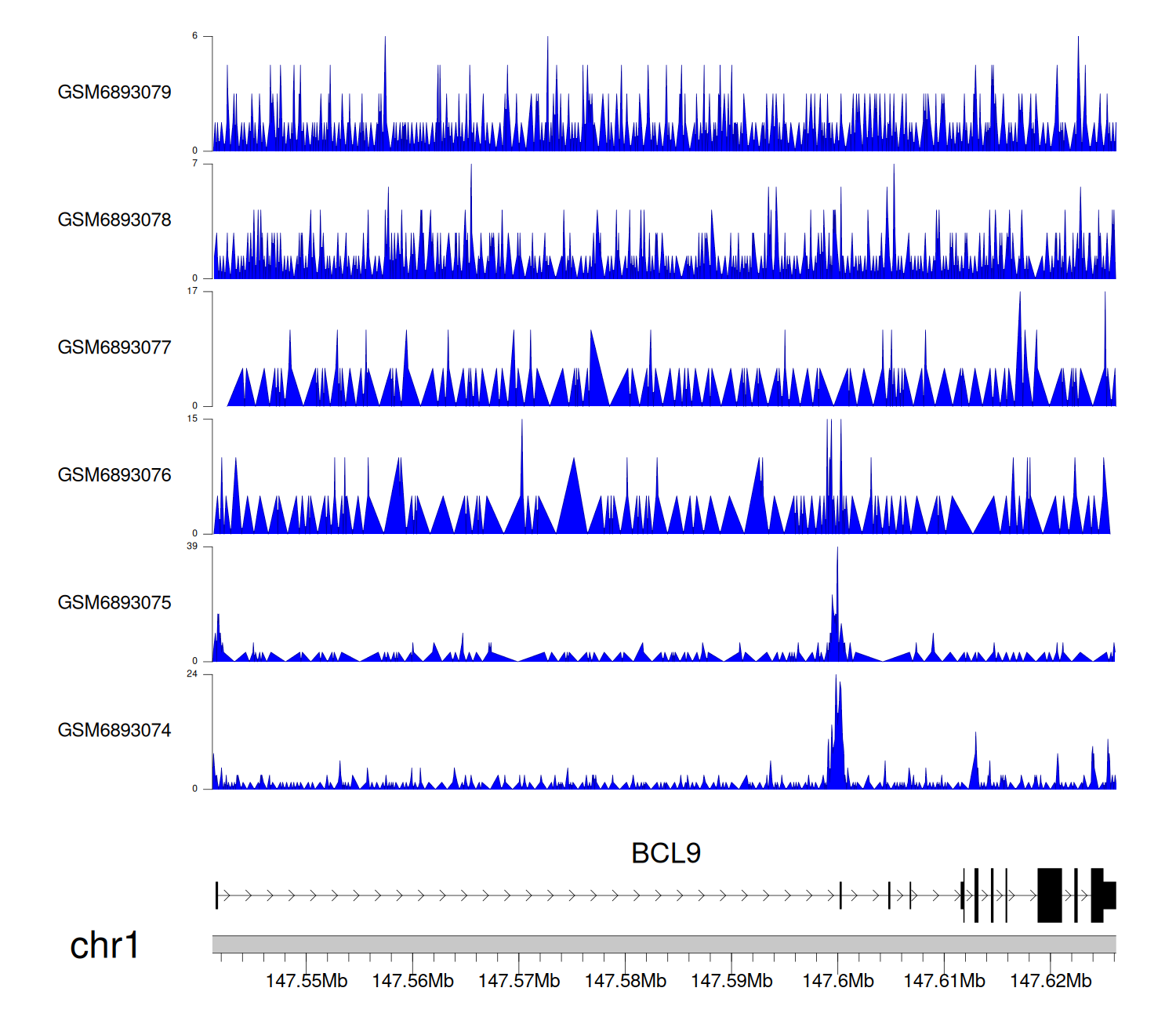Select the GSM6893074 sample label
Screen dimensions: 1176x1035
(114, 731)
